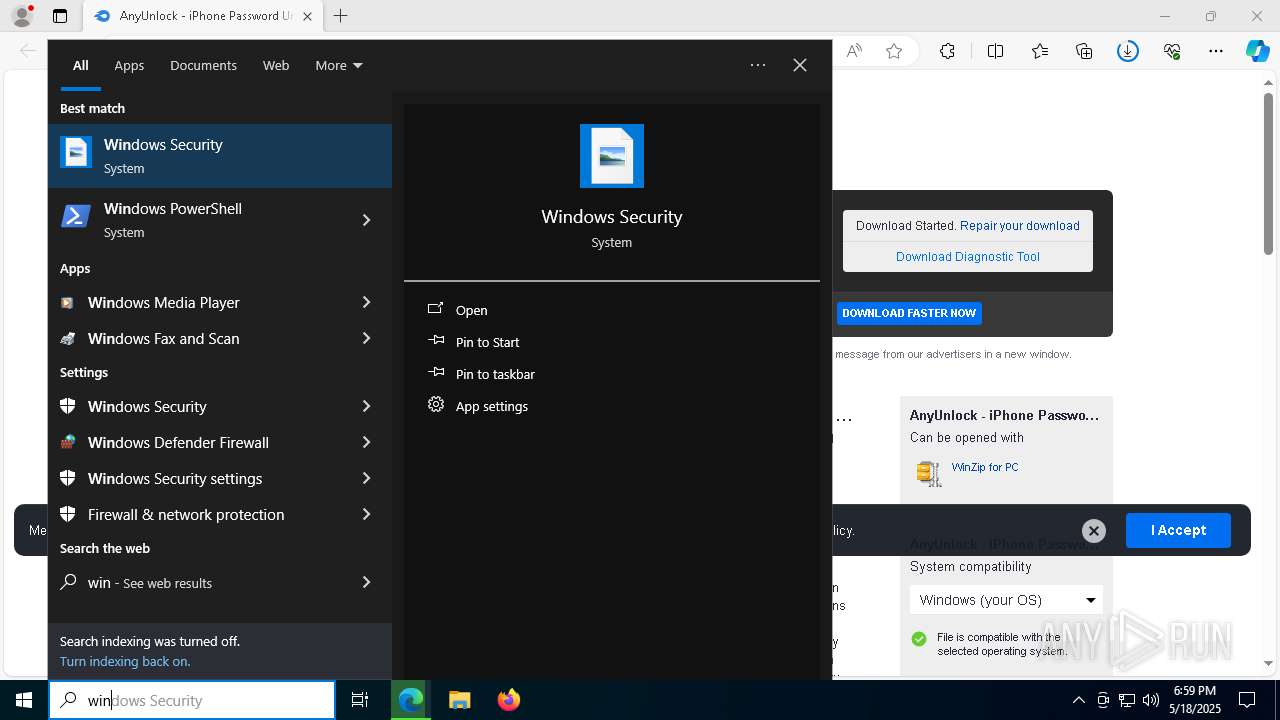This screenshot has width=1280, height=720.
Task: Switch to Documents search tab
Action: click(203, 65)
